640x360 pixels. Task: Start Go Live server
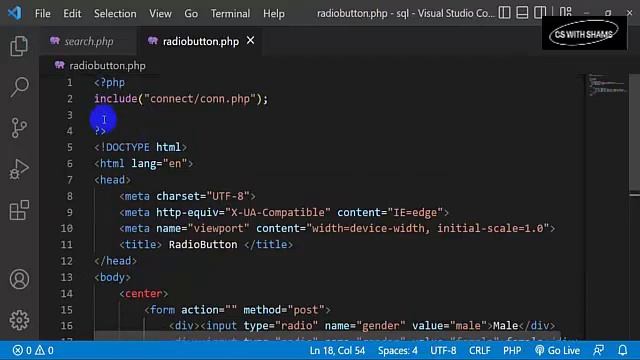point(557,351)
